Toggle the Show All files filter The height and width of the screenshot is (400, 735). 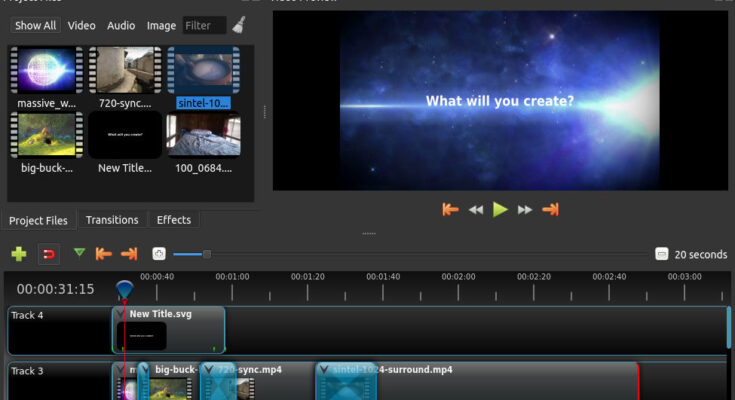(35, 25)
